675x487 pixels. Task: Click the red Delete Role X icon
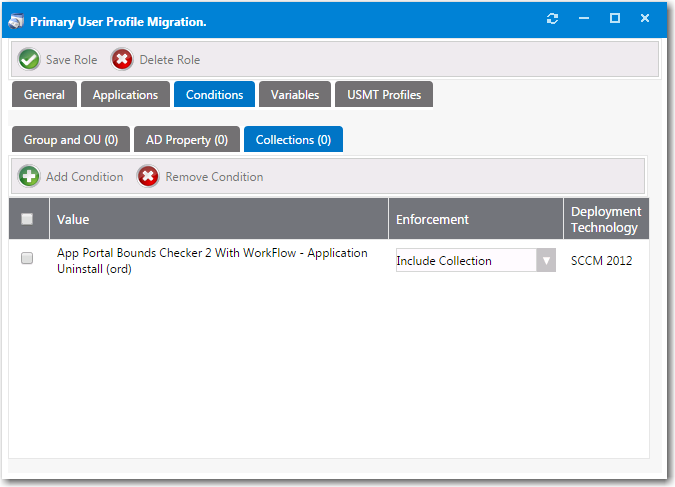(x=122, y=60)
